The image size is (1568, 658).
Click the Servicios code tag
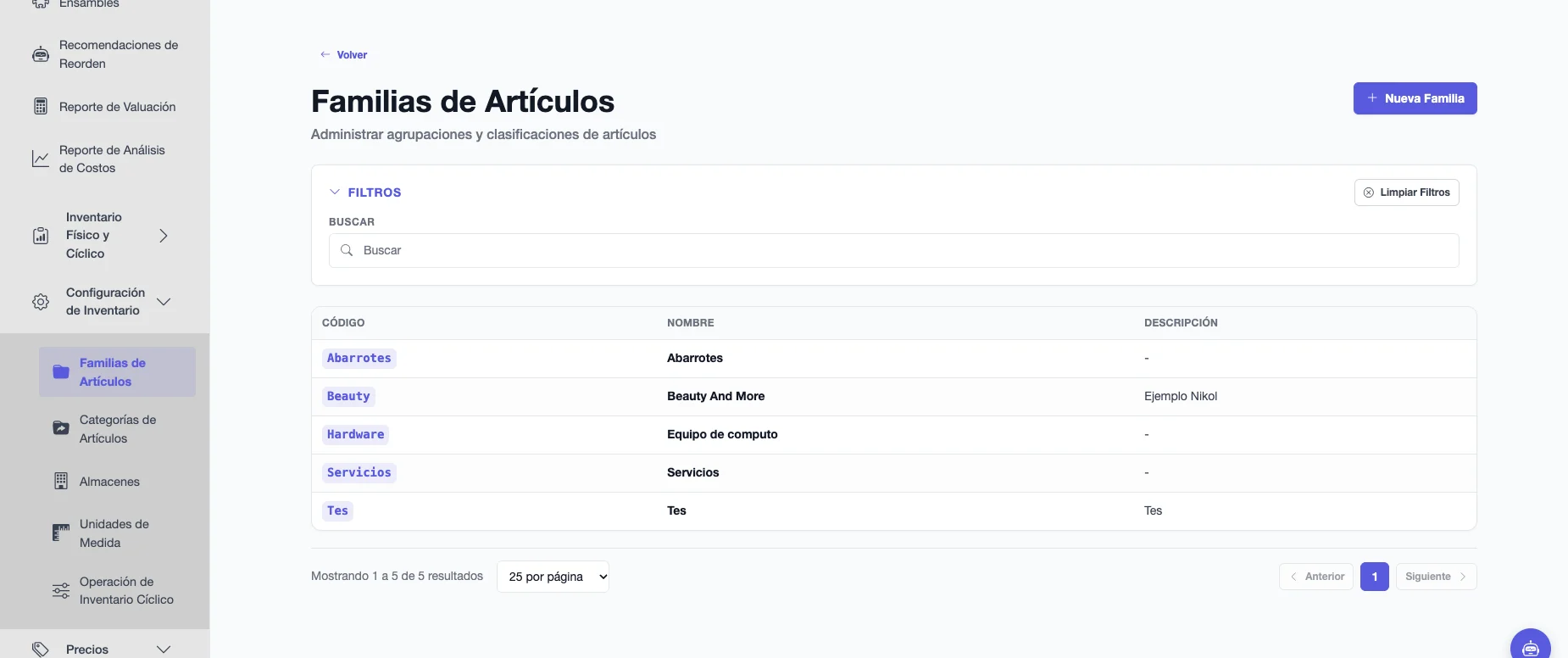pos(359,473)
